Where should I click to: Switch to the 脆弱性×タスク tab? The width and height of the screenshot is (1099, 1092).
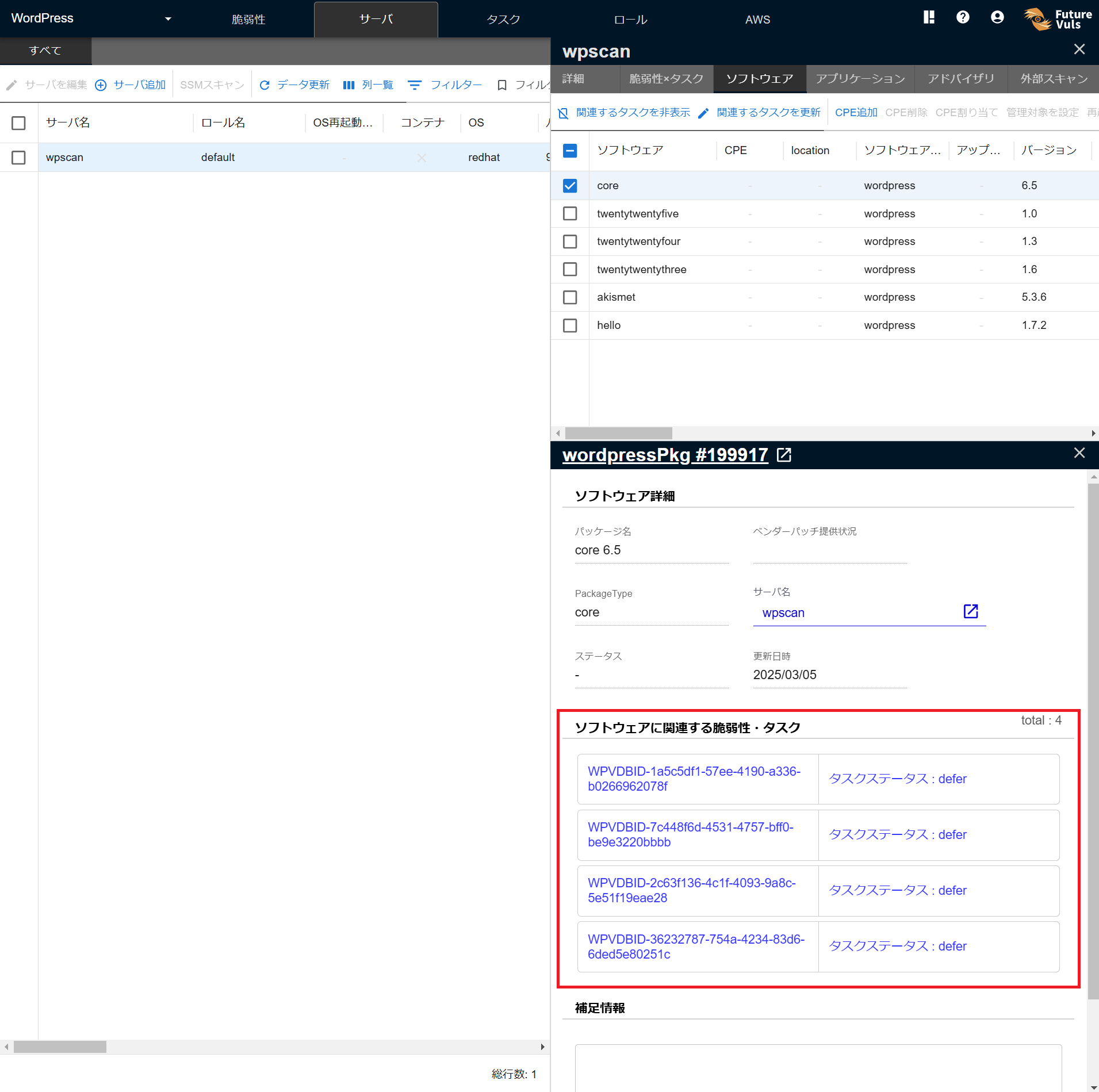[666, 79]
